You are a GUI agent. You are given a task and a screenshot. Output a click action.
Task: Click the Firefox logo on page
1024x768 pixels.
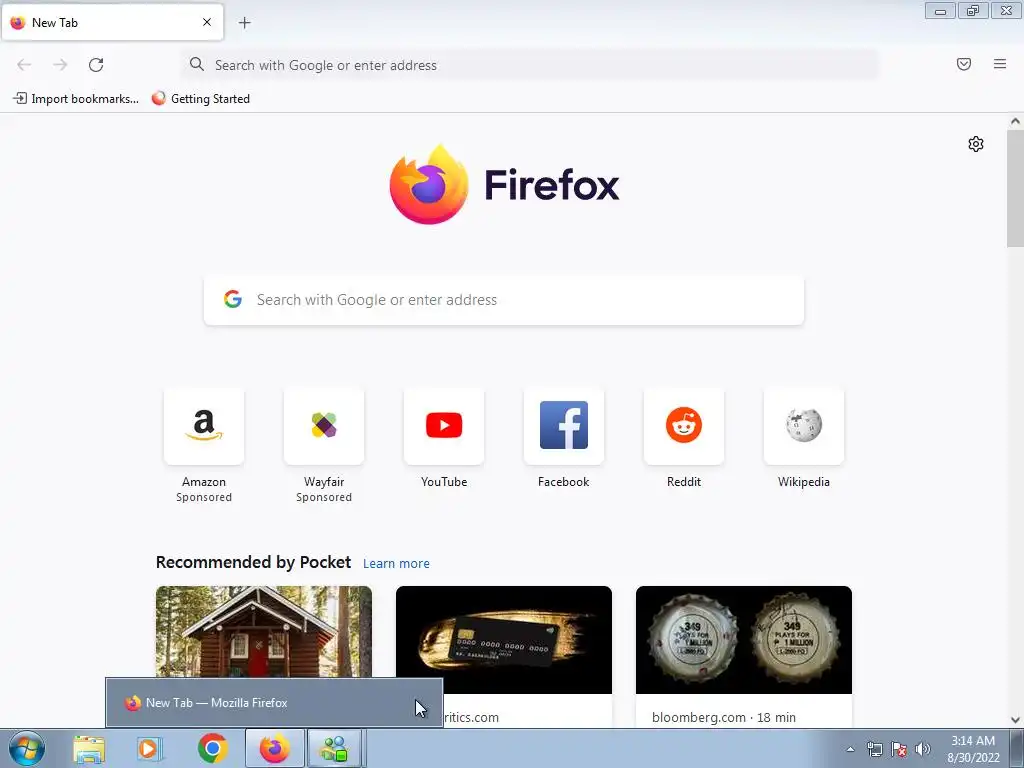click(x=504, y=185)
